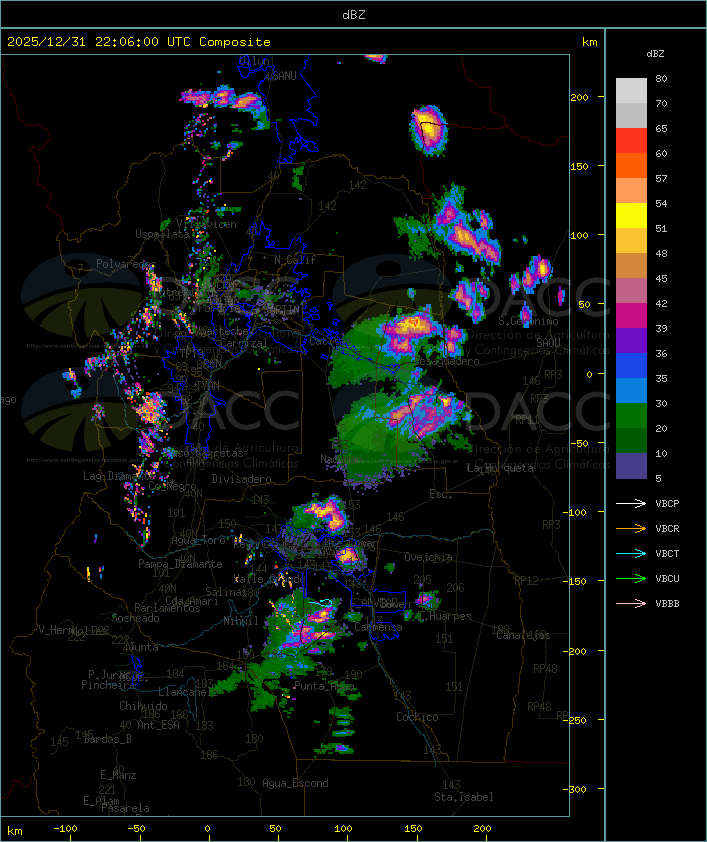Click the 'Divisadero' place label on map

[241, 478]
